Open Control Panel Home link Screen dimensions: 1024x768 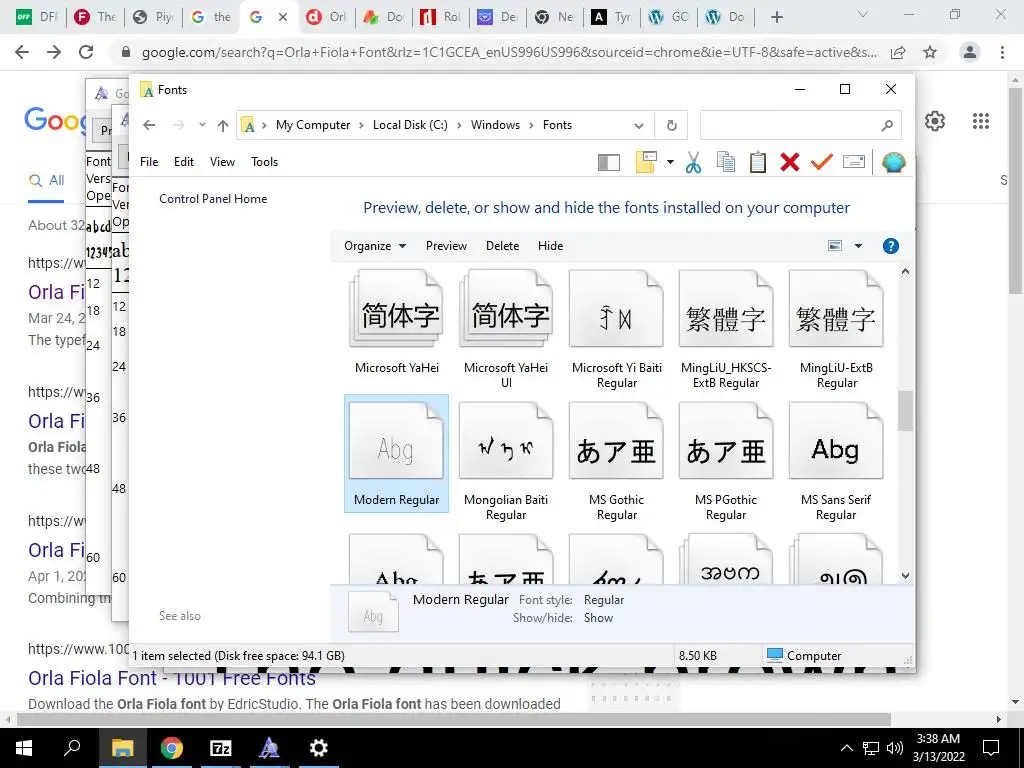(x=213, y=199)
